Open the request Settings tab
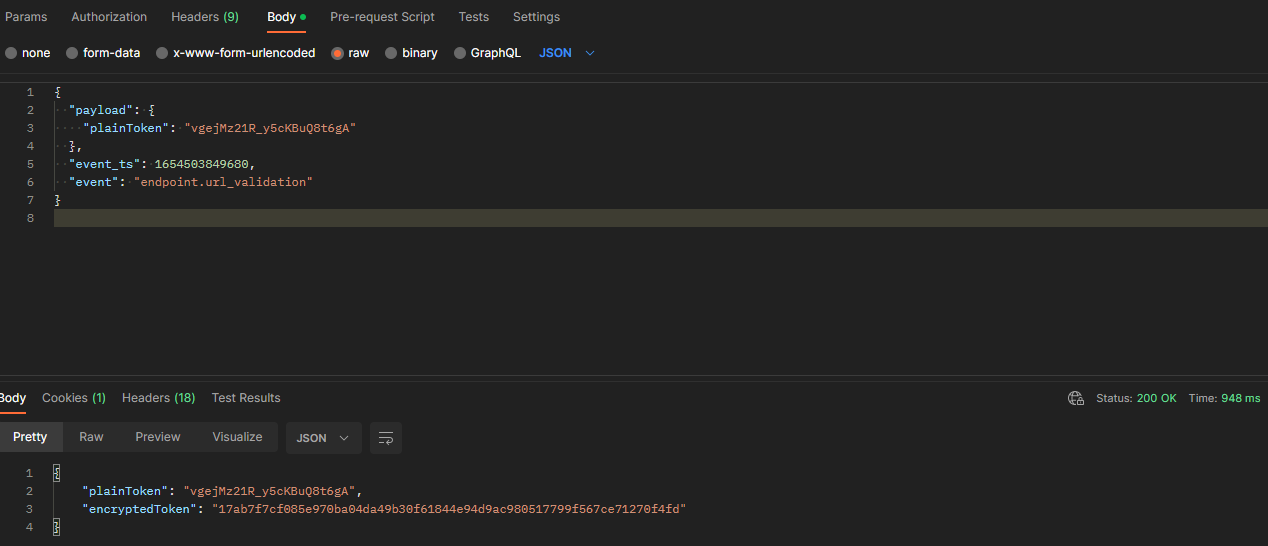 [536, 17]
